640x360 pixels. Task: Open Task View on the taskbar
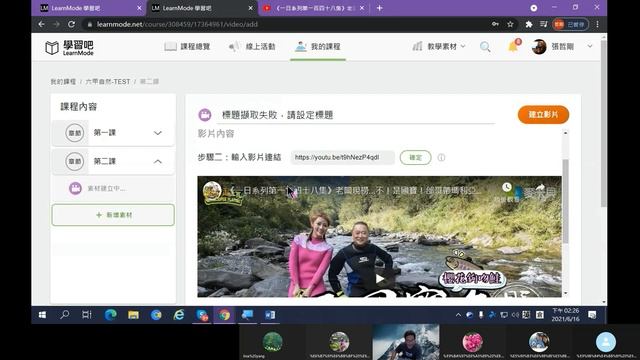(x=87, y=315)
